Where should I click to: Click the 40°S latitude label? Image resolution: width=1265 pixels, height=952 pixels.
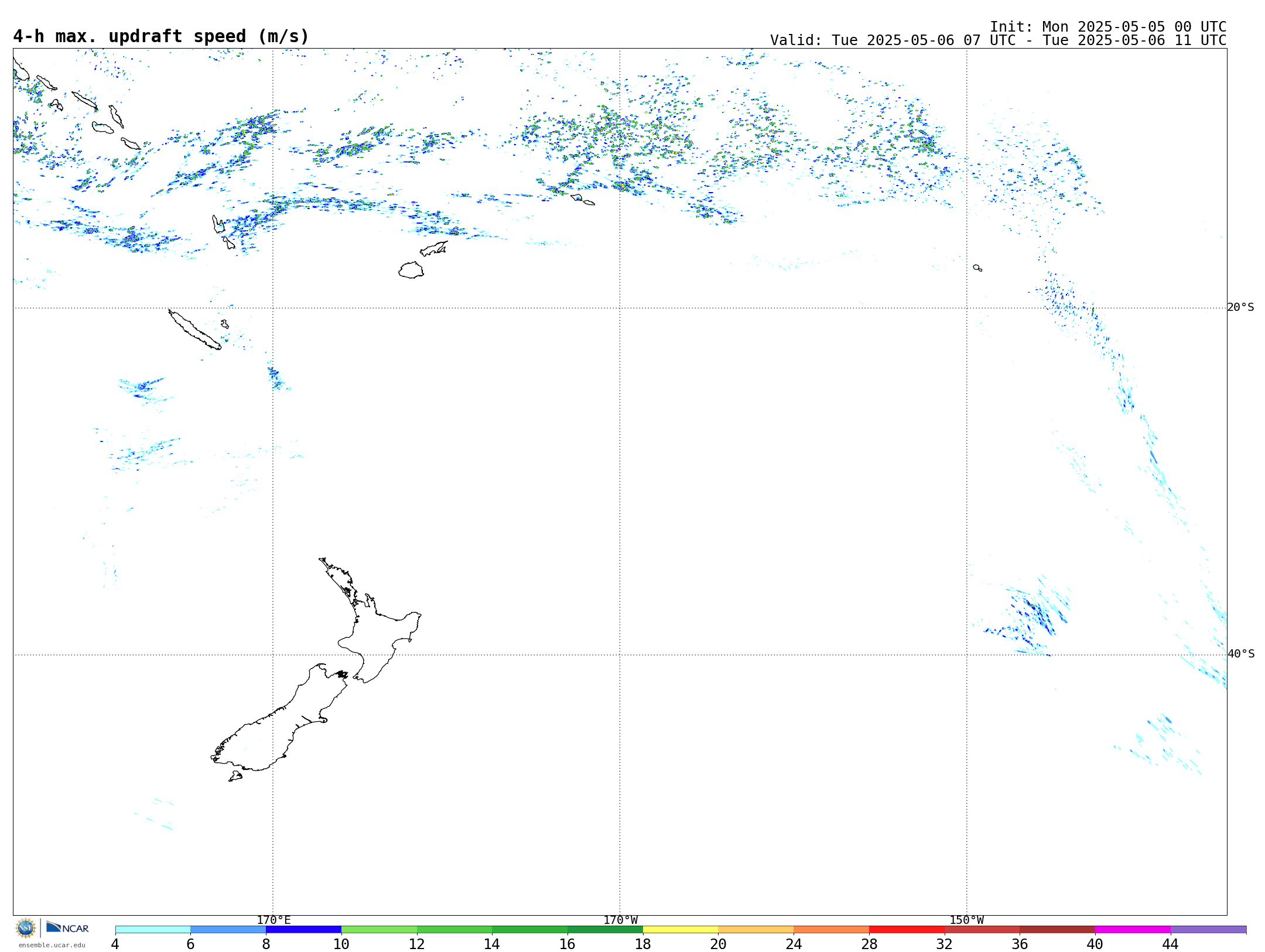[x=1240, y=654]
